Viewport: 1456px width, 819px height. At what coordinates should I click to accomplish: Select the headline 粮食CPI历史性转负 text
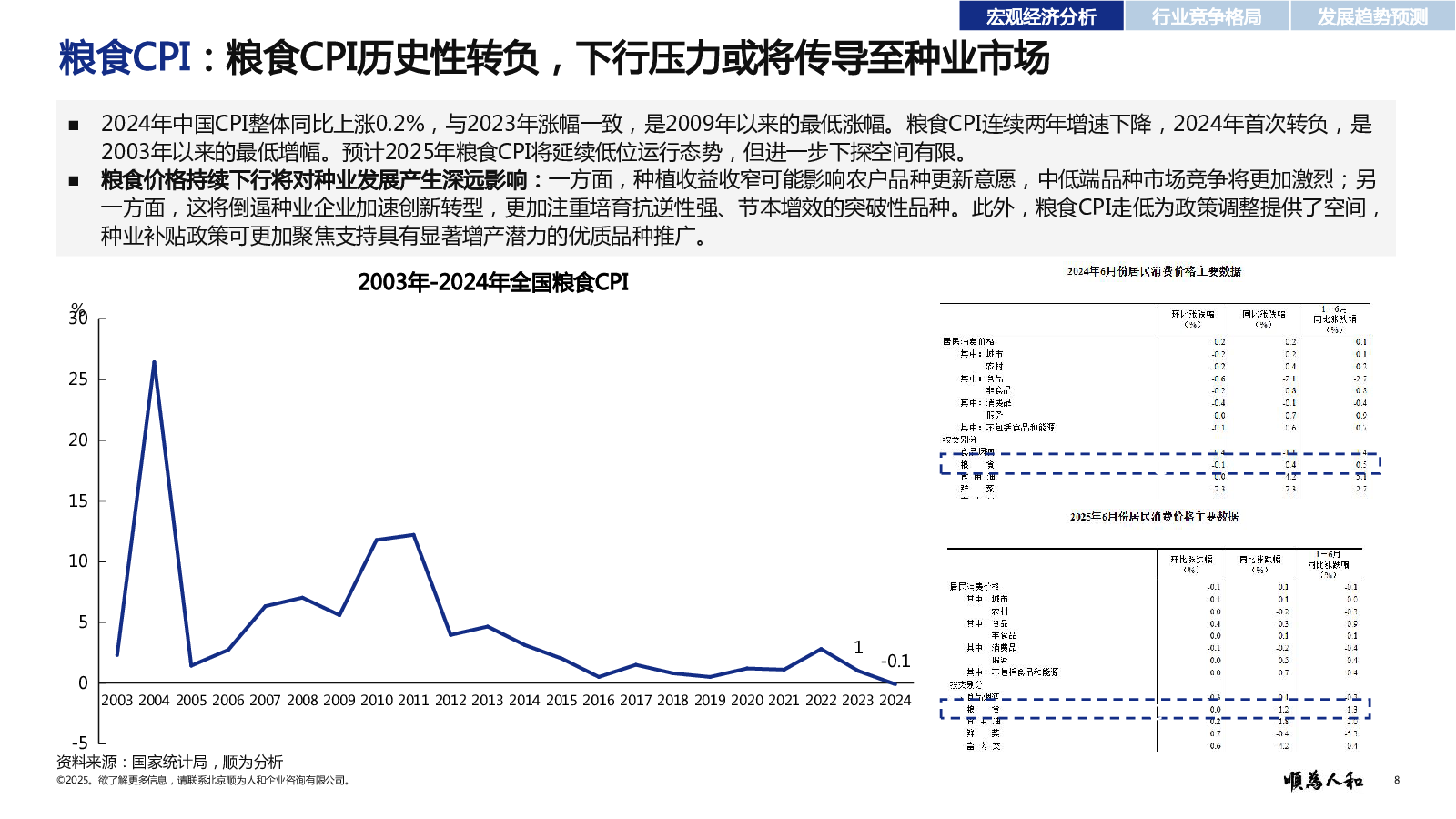[x=382, y=58]
